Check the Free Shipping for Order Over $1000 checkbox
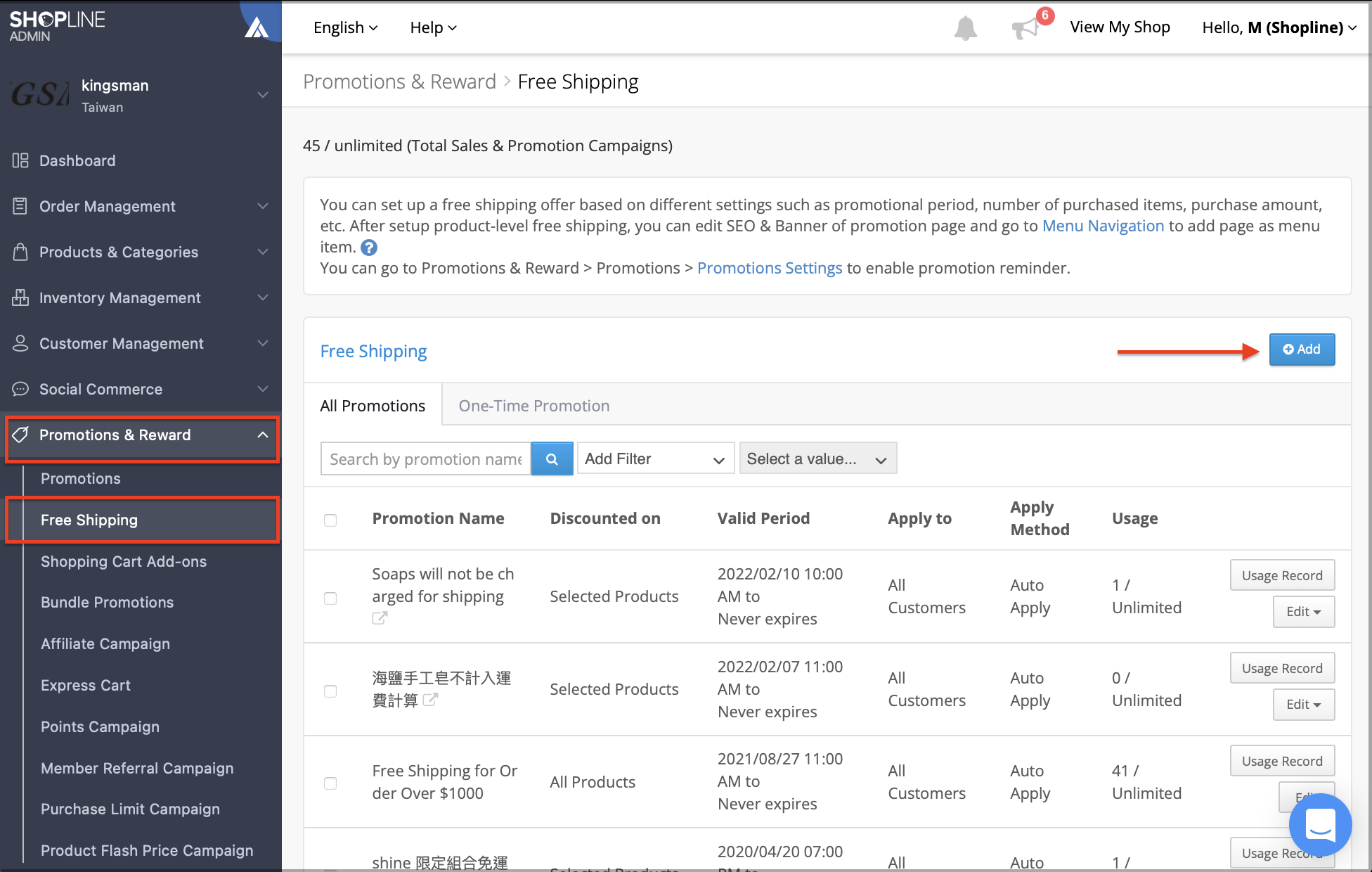This screenshot has width=1372, height=872. (330, 783)
